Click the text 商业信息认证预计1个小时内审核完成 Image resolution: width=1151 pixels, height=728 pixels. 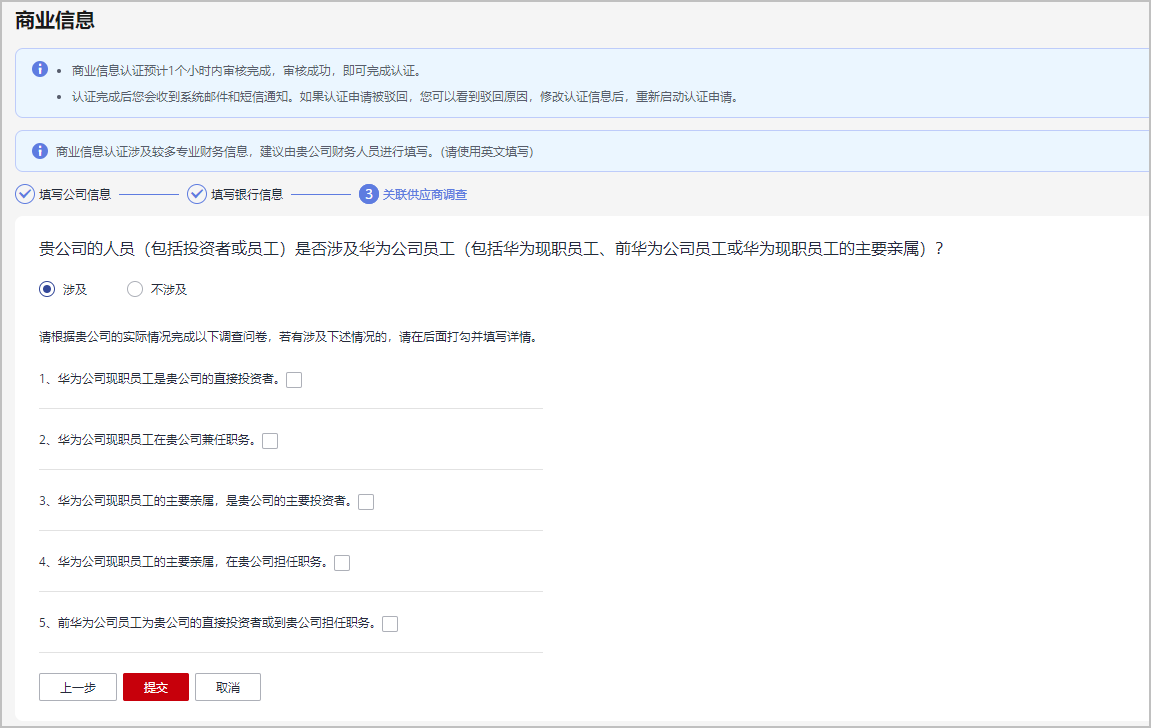pos(171,70)
